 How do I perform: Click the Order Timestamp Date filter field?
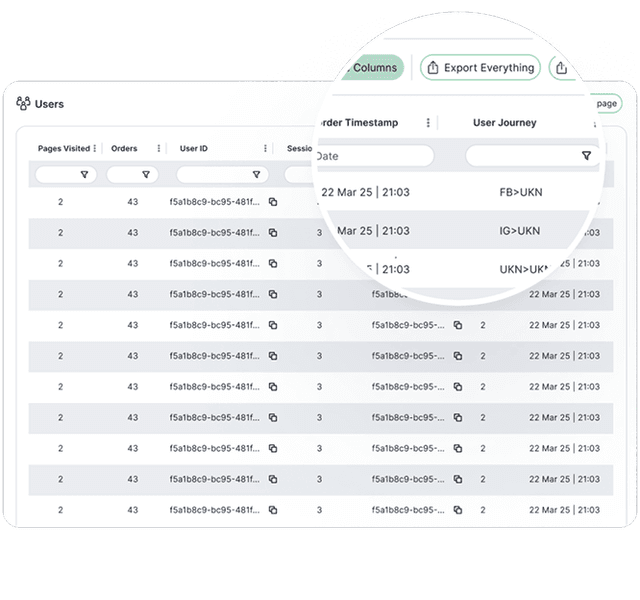[x=372, y=156]
